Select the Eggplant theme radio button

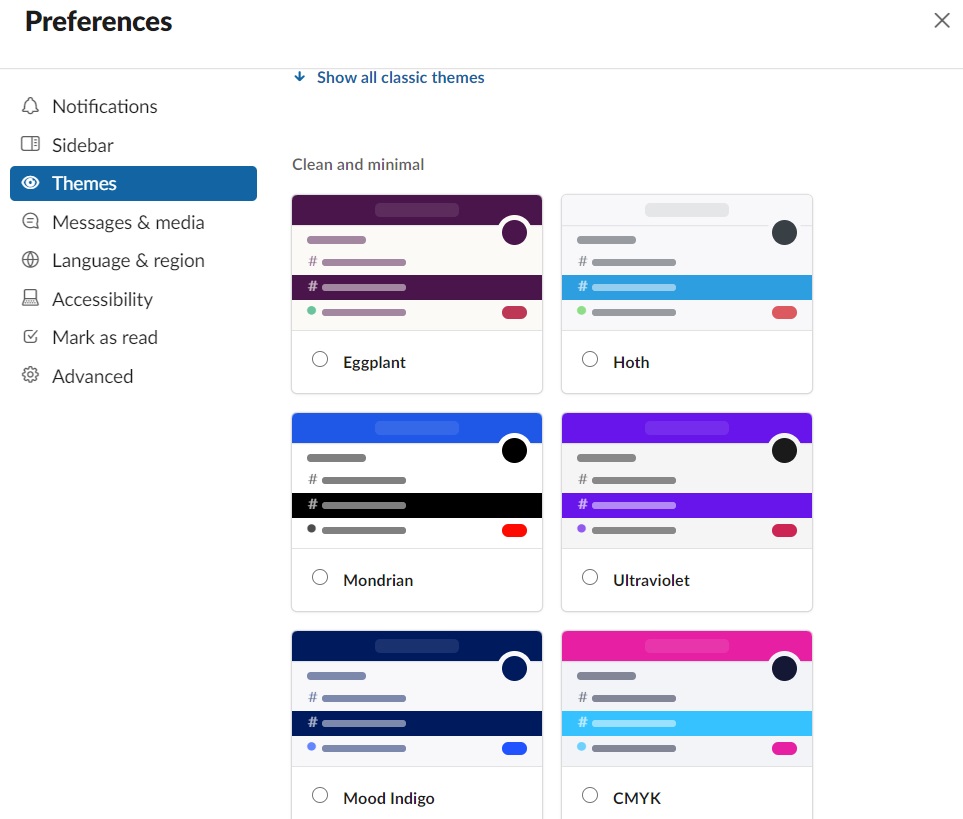click(320, 359)
